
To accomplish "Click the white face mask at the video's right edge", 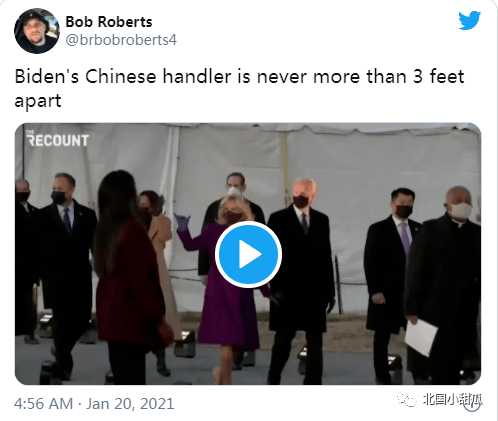I will click(x=461, y=211).
